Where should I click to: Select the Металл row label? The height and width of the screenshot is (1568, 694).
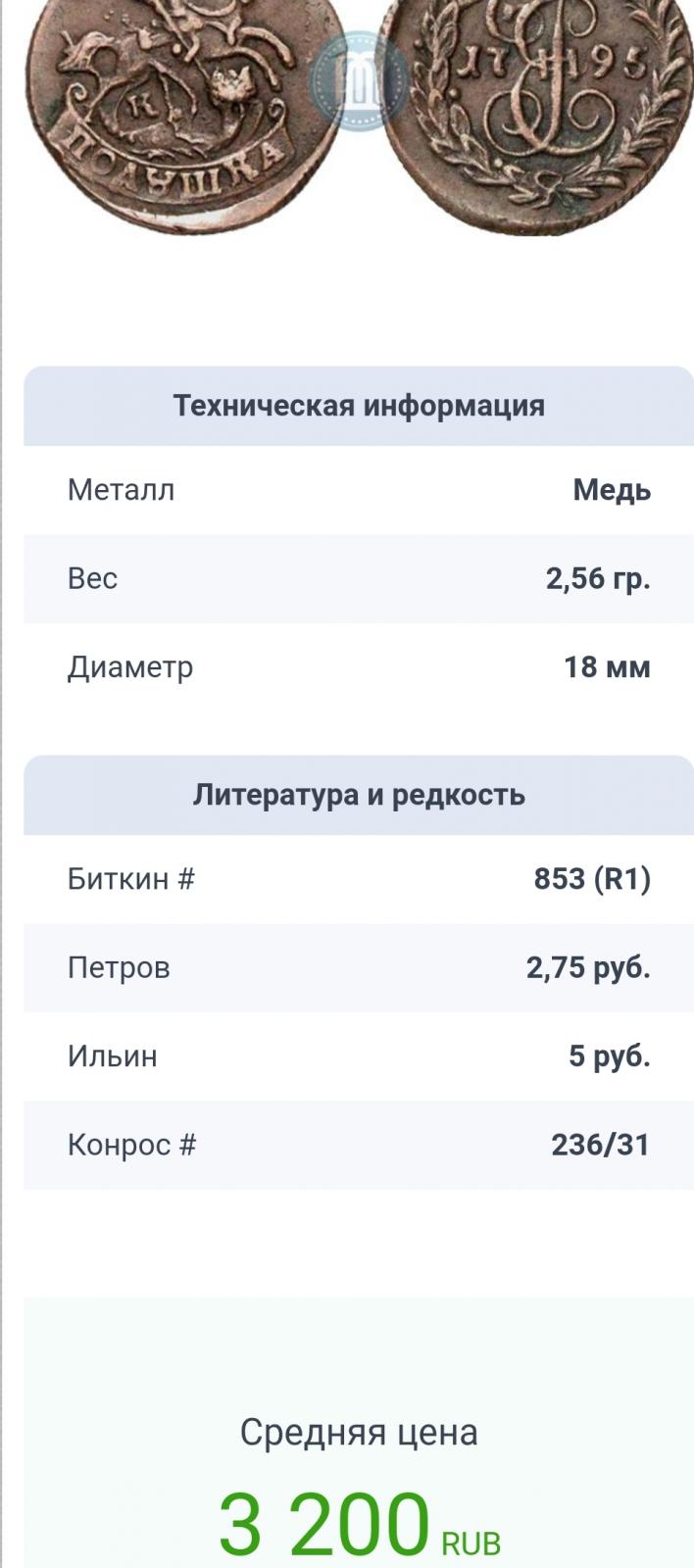click(121, 490)
